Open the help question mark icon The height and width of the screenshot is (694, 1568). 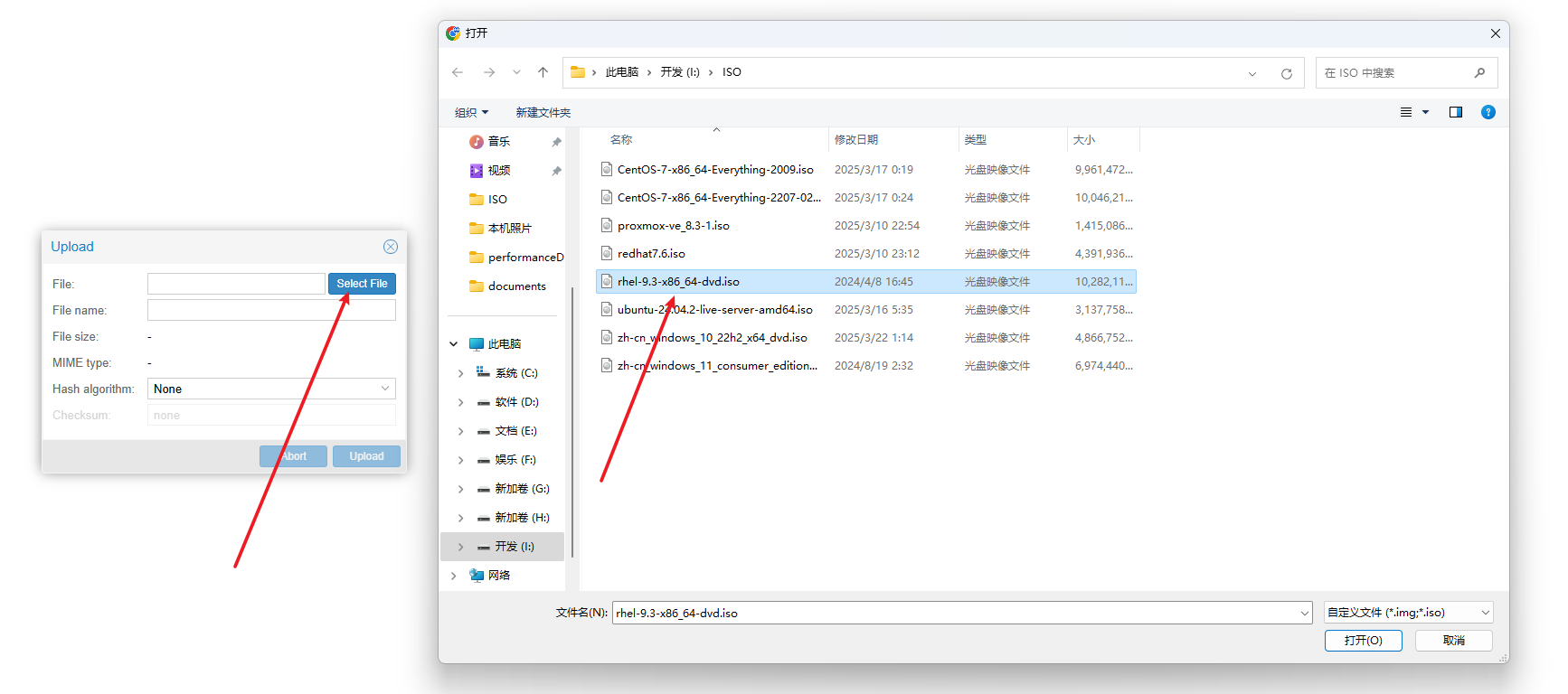pyautogui.click(x=1488, y=112)
